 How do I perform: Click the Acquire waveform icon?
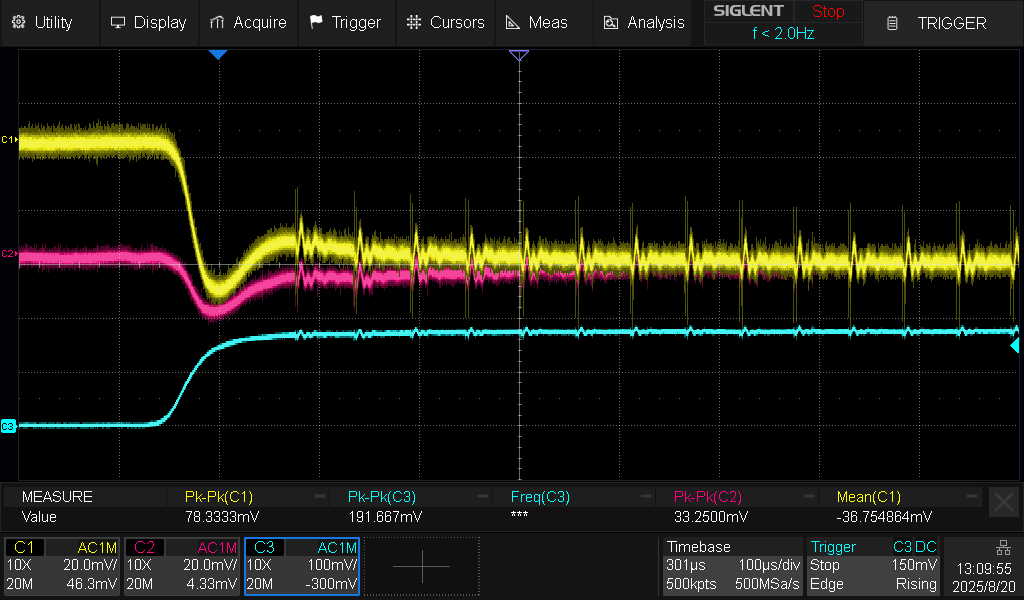[x=218, y=22]
